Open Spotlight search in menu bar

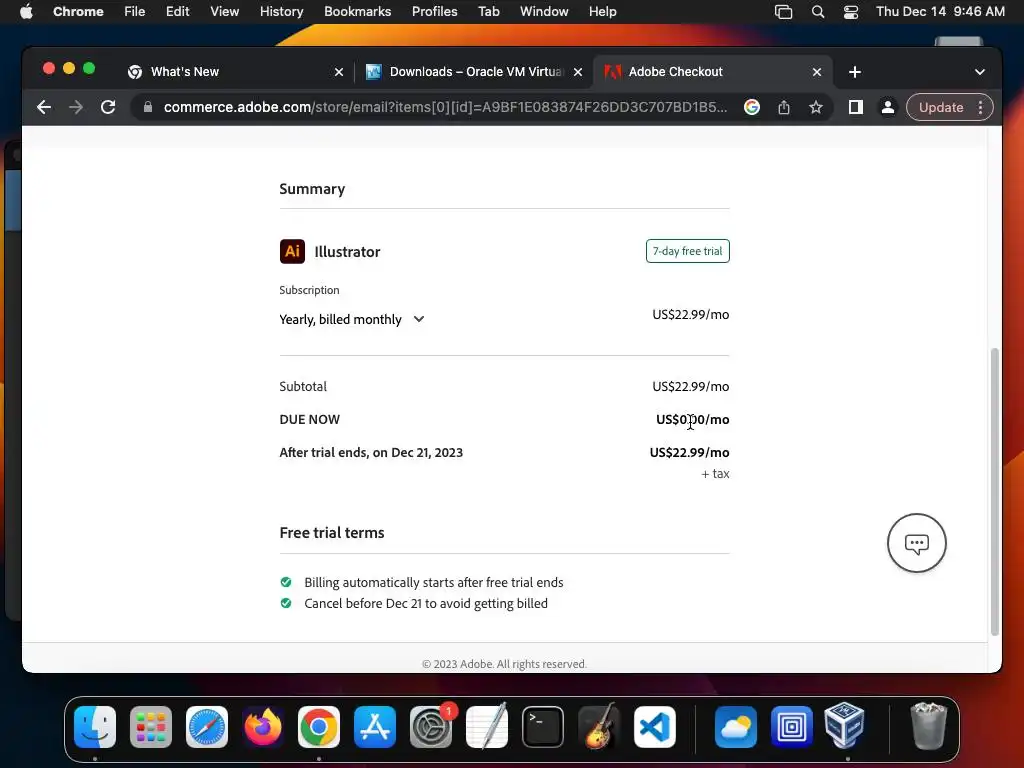(x=818, y=12)
